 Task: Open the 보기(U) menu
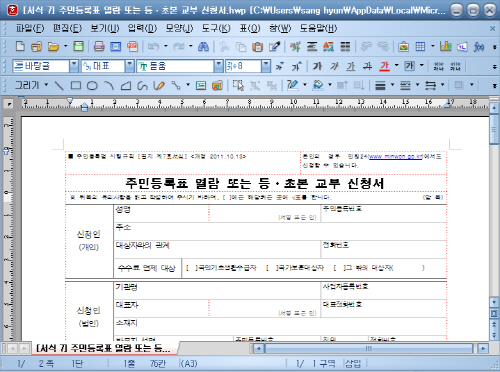point(105,28)
